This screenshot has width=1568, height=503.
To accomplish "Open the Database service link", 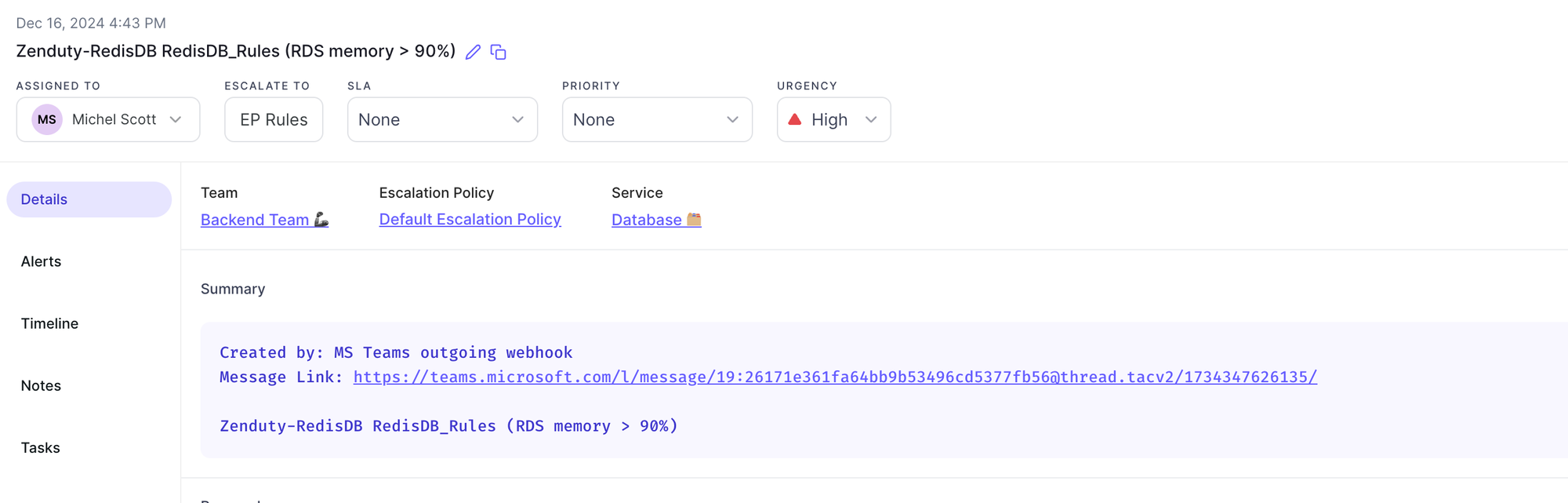I will click(656, 220).
